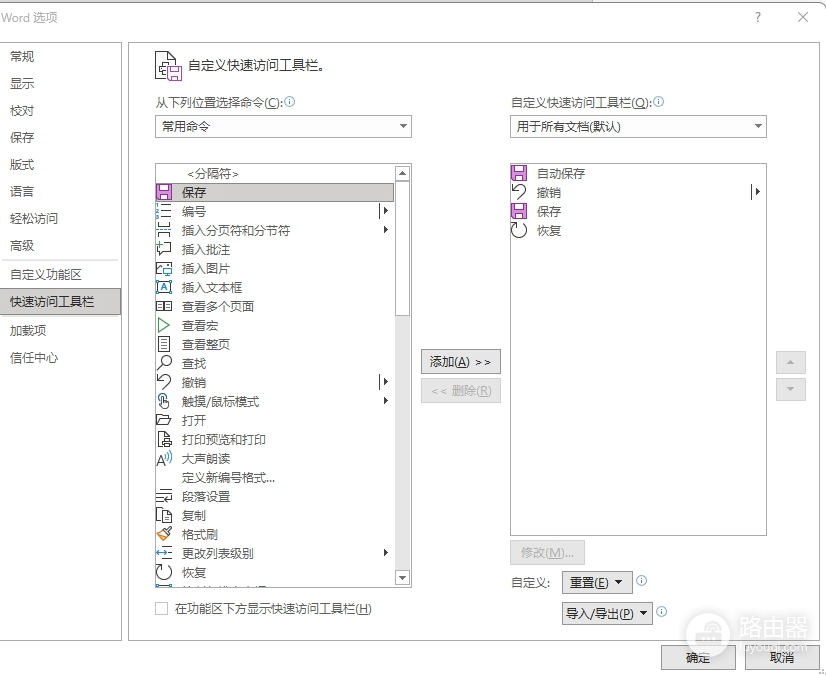Click the Redo (恢复) icon in left list
826x675 pixels.
point(164,572)
